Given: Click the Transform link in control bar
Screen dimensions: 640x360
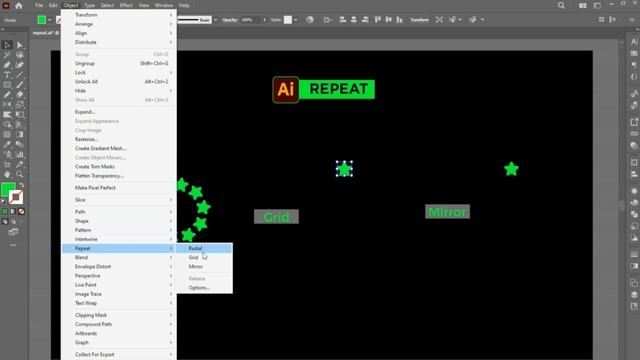Looking at the screenshot, I should [x=419, y=20].
